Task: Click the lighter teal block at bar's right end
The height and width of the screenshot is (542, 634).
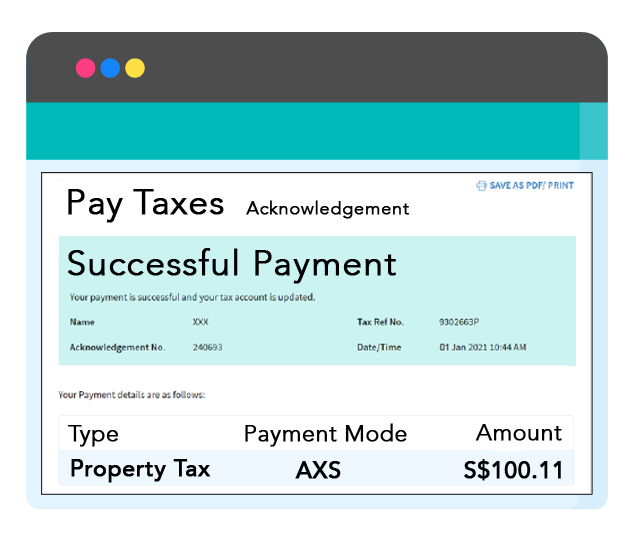Action: click(x=593, y=131)
